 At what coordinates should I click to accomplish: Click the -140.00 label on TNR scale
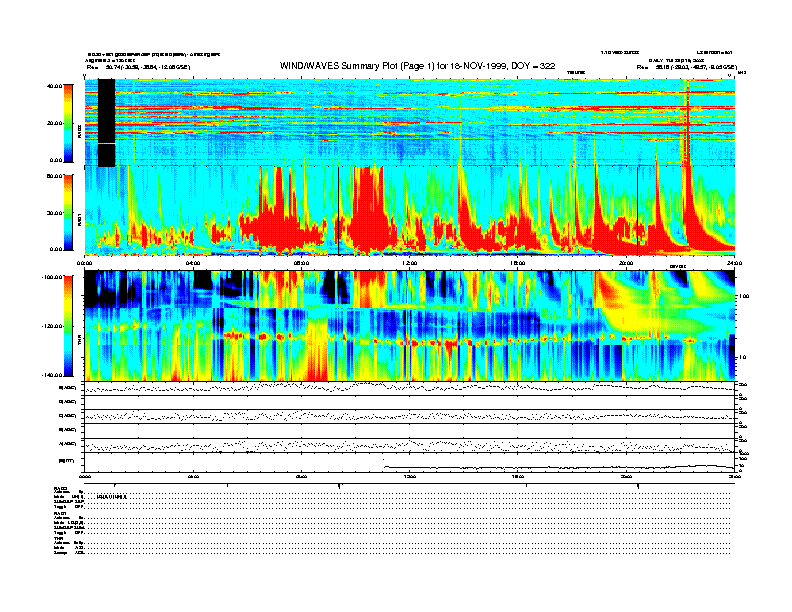pos(52,375)
